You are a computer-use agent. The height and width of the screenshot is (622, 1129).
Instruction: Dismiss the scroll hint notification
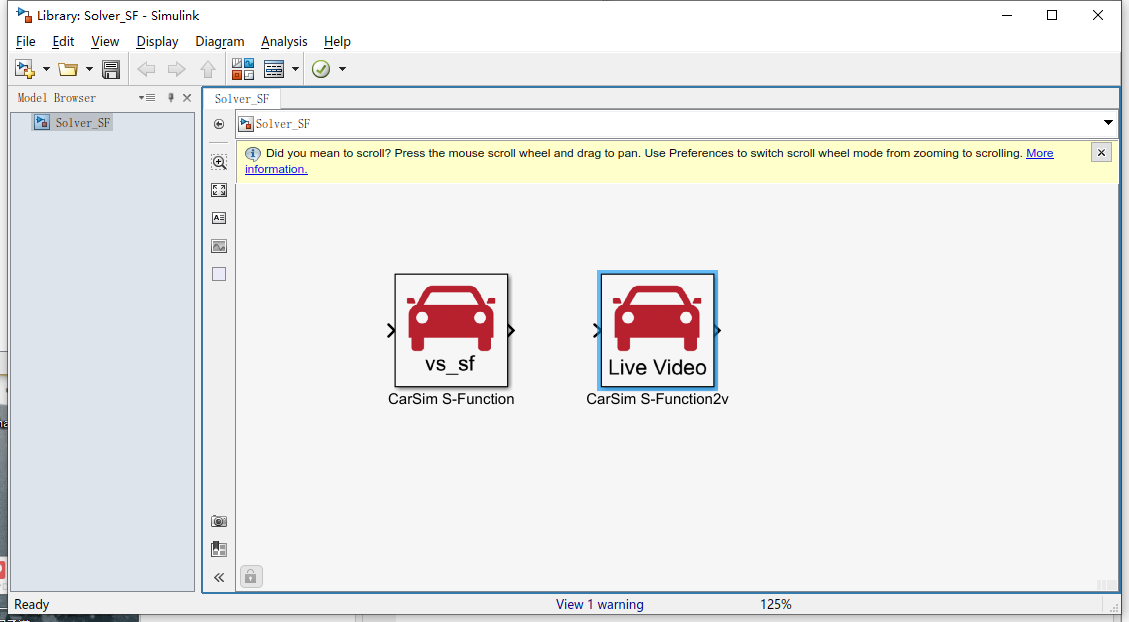click(1101, 153)
